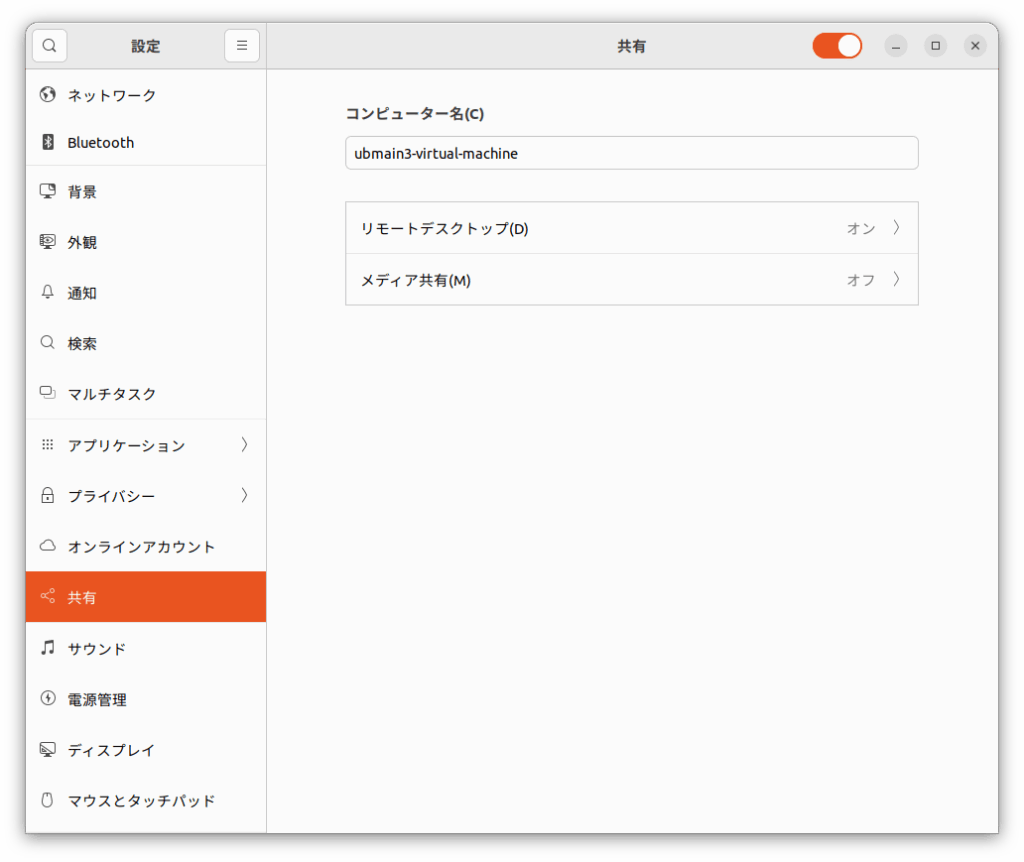The width and height of the screenshot is (1024, 862).
Task: Click the コンピューター名(C) label
Action: pyautogui.click(x=415, y=113)
